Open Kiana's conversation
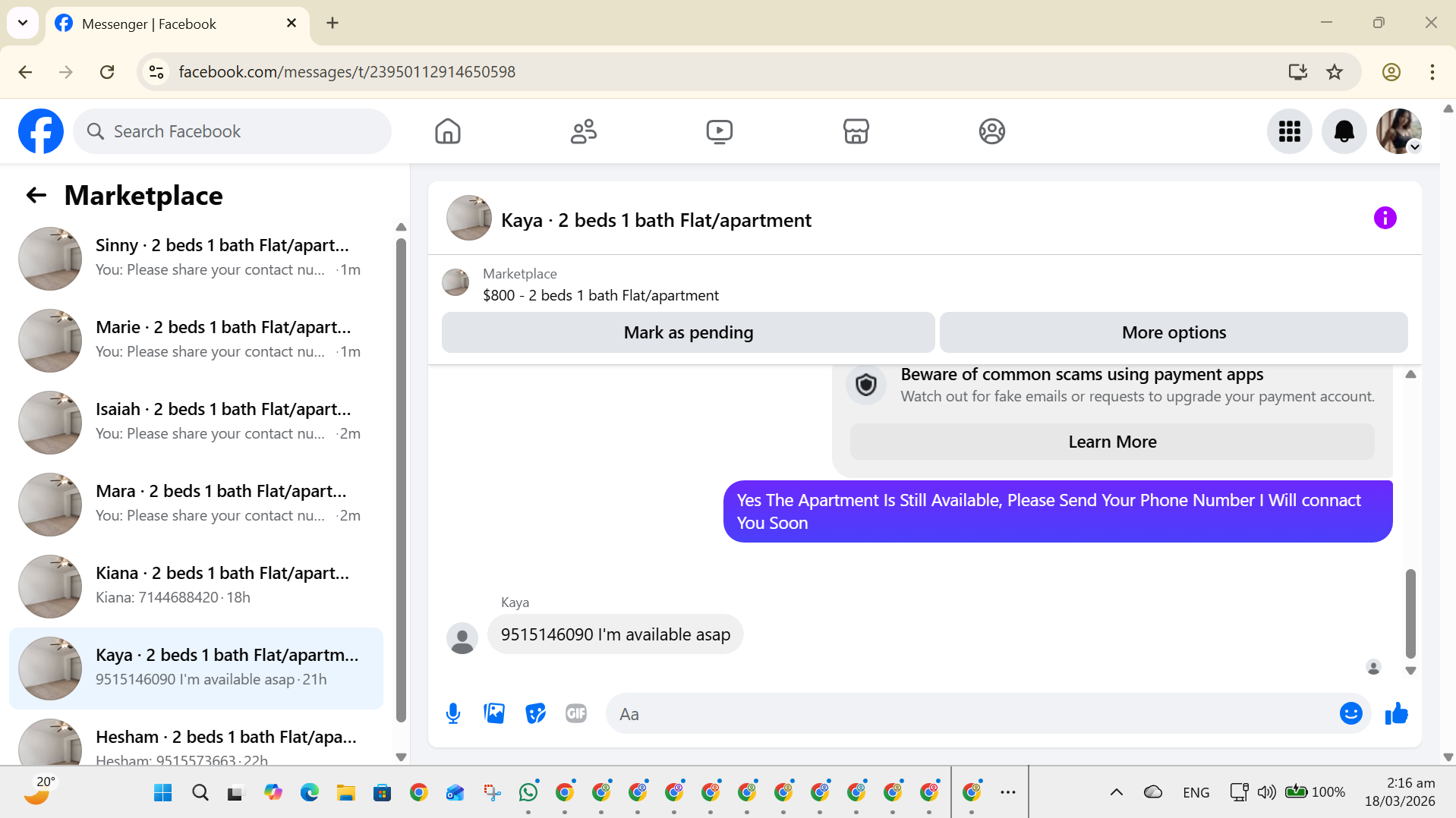The image size is (1456, 818). click(x=196, y=586)
